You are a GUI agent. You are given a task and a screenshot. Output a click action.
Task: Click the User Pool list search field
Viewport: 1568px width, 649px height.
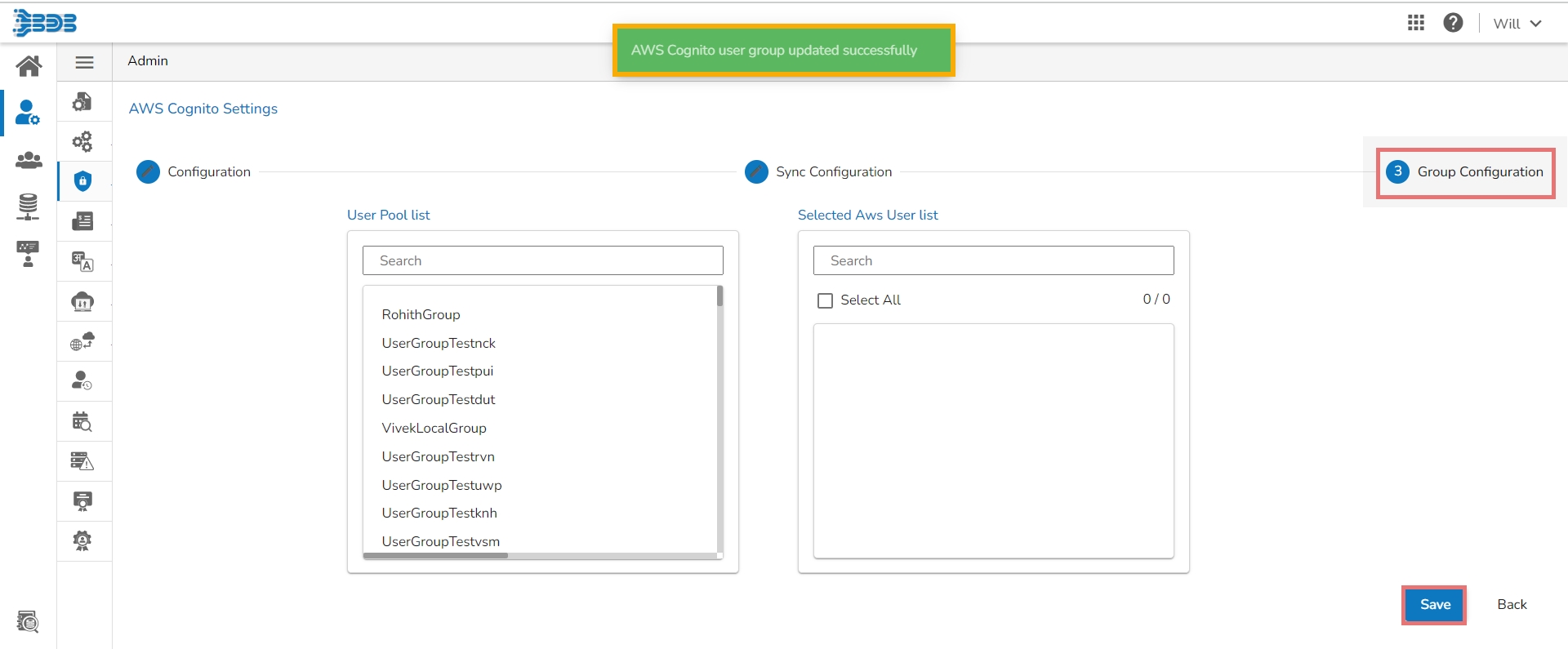[x=543, y=260]
